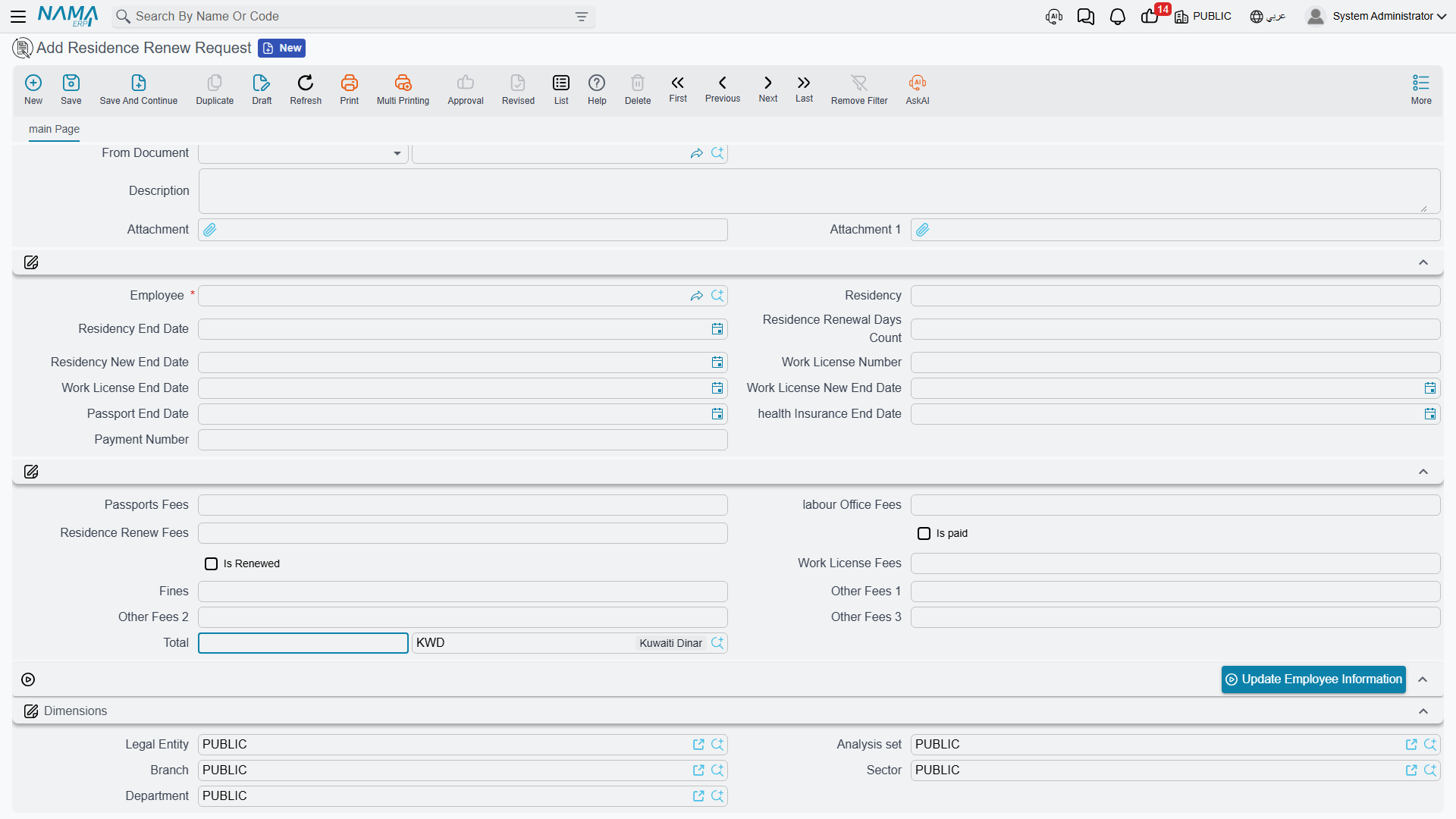
Task: Click the Search By Name Or Code box
Action: pyautogui.click(x=353, y=17)
